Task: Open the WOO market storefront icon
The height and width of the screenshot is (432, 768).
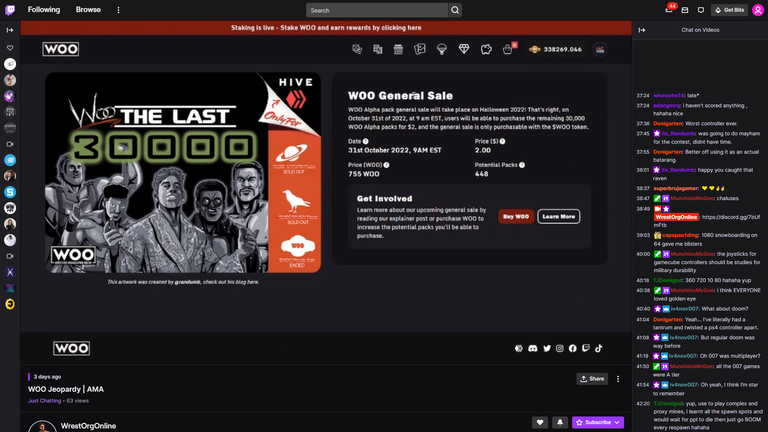Action: [x=398, y=49]
